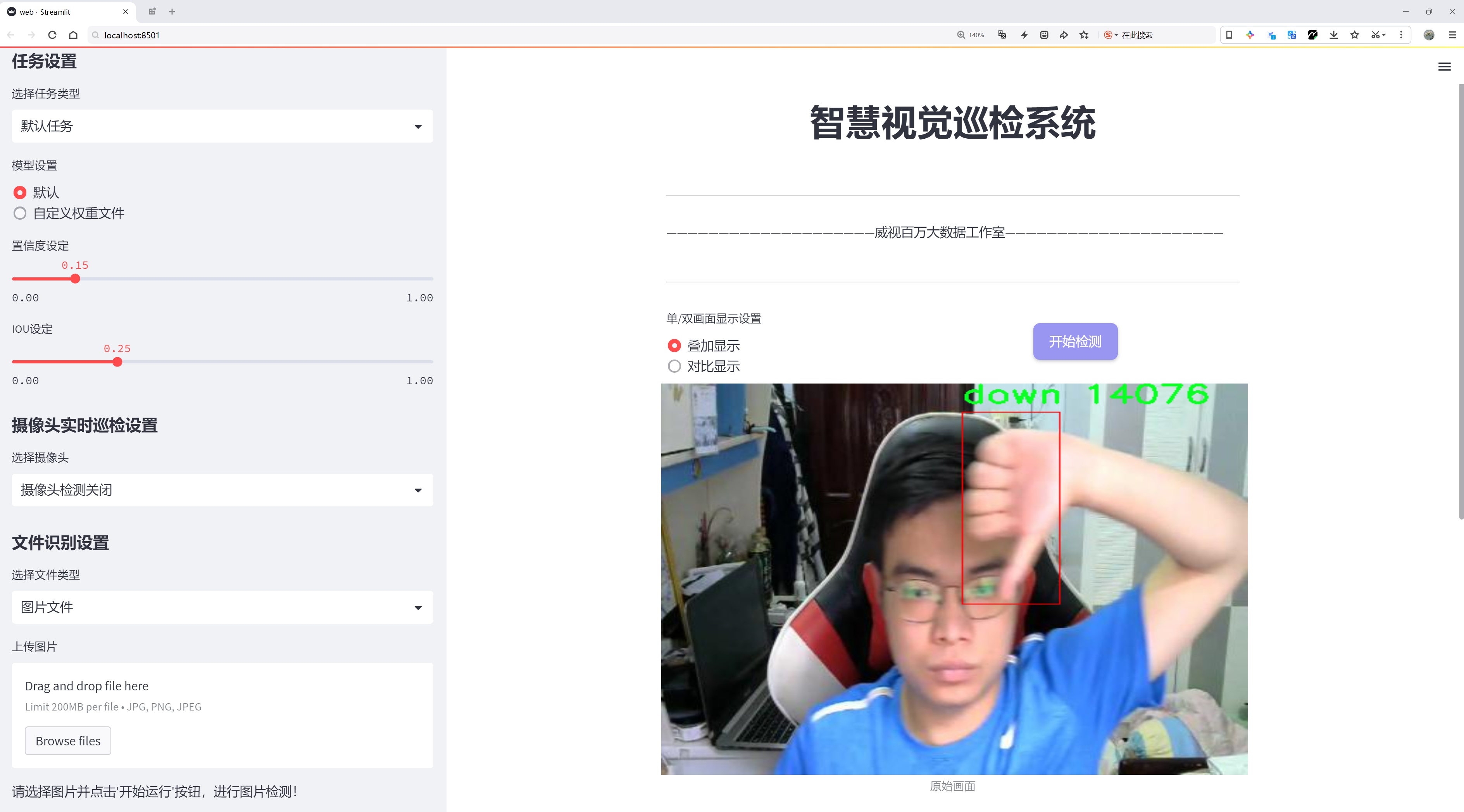
Task: Select the 叠加显示 radio option
Action: [x=704, y=346]
